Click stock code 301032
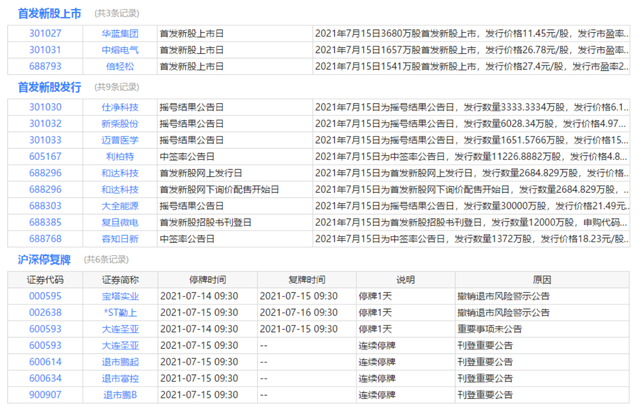Screen dimensions: 640x405 tap(45, 123)
